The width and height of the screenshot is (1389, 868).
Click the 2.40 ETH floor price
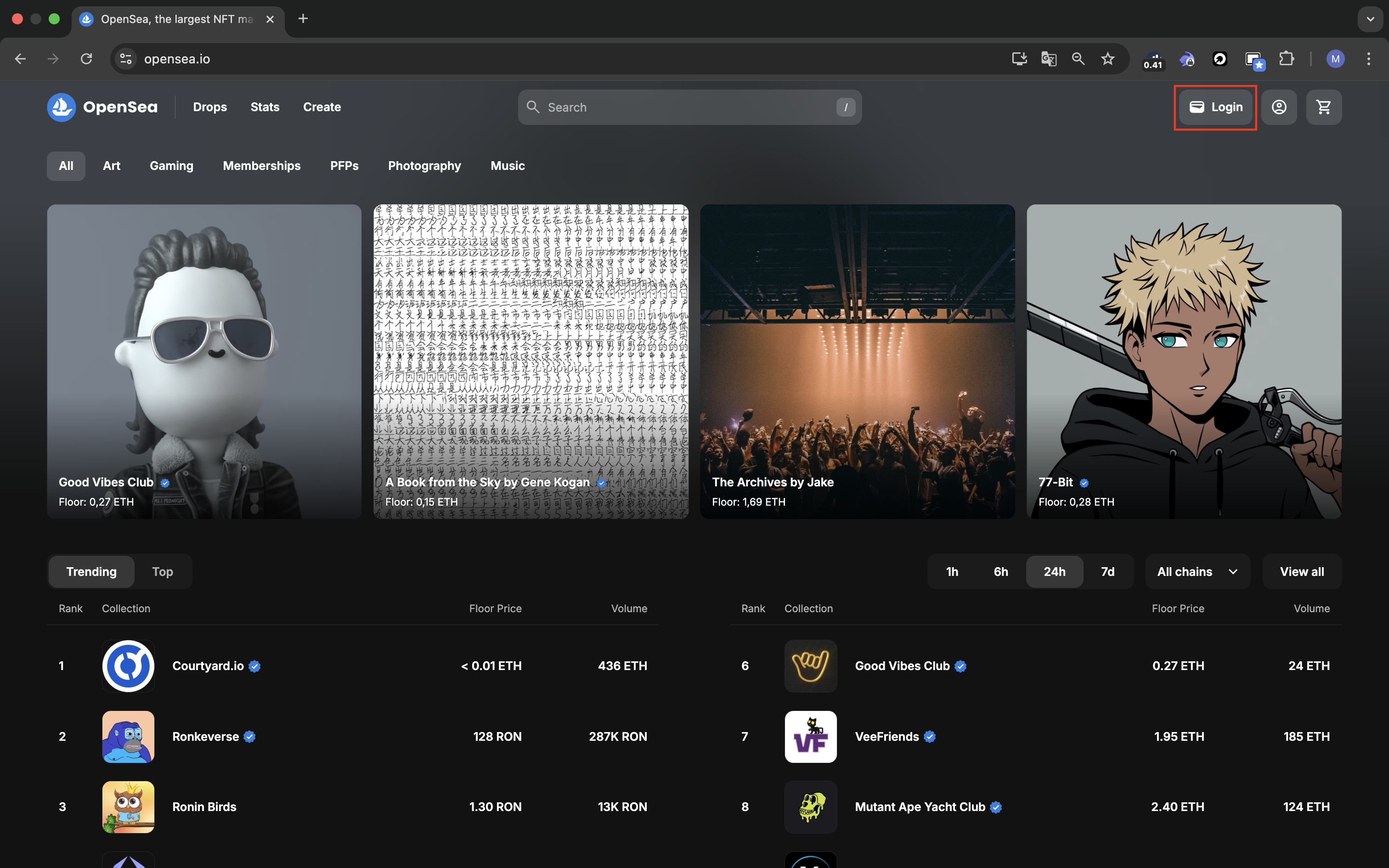[x=1177, y=807]
